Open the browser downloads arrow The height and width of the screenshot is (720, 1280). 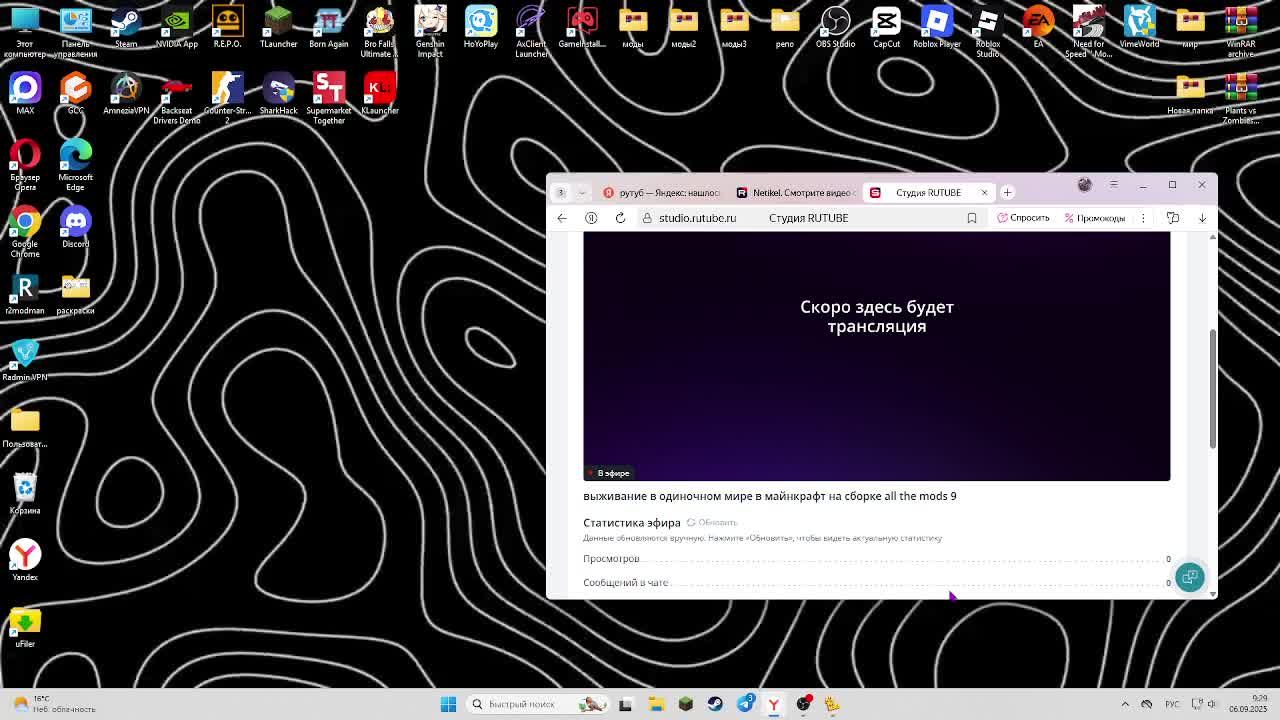(1202, 218)
